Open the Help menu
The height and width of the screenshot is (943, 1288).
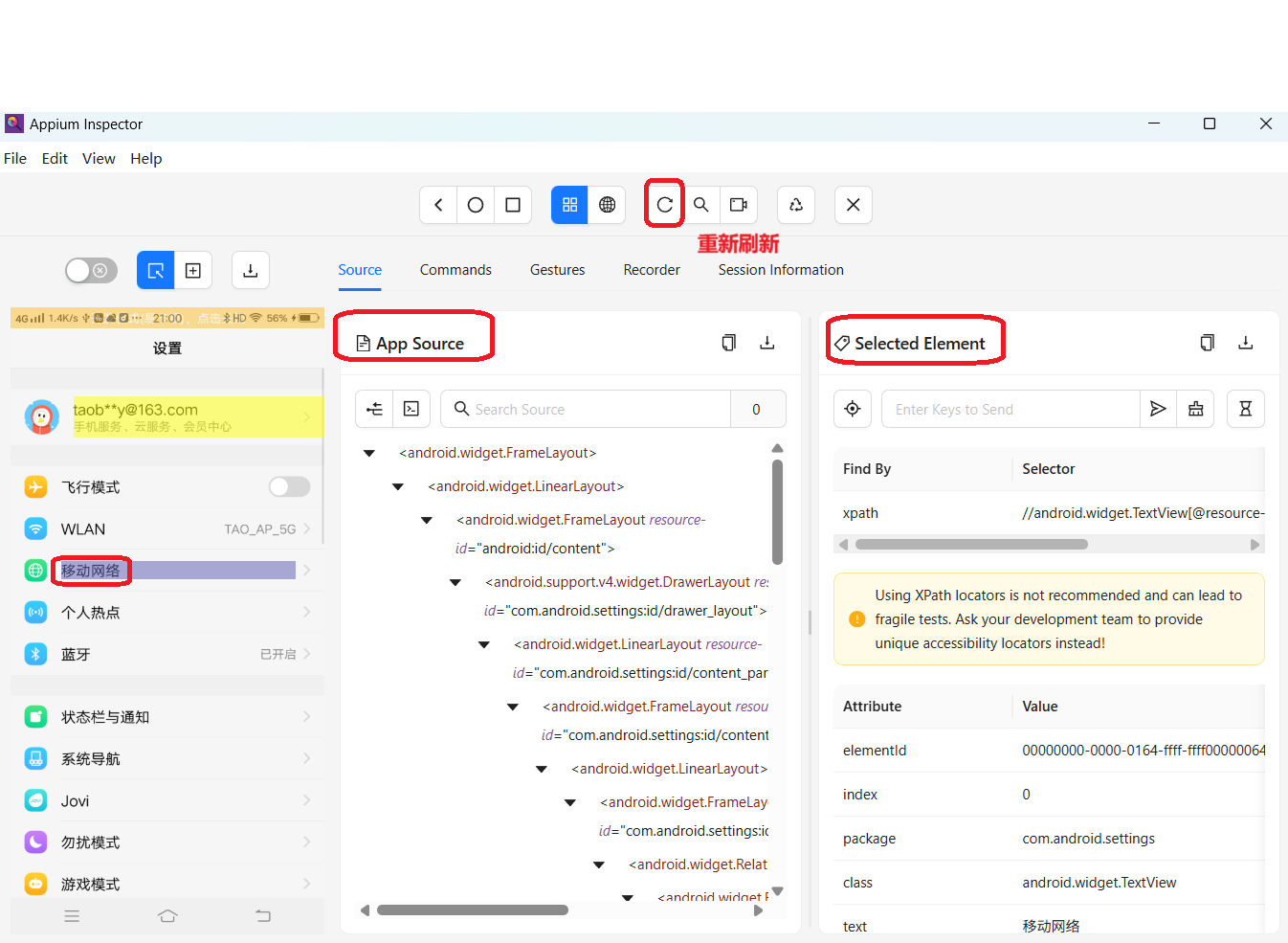[x=146, y=159]
